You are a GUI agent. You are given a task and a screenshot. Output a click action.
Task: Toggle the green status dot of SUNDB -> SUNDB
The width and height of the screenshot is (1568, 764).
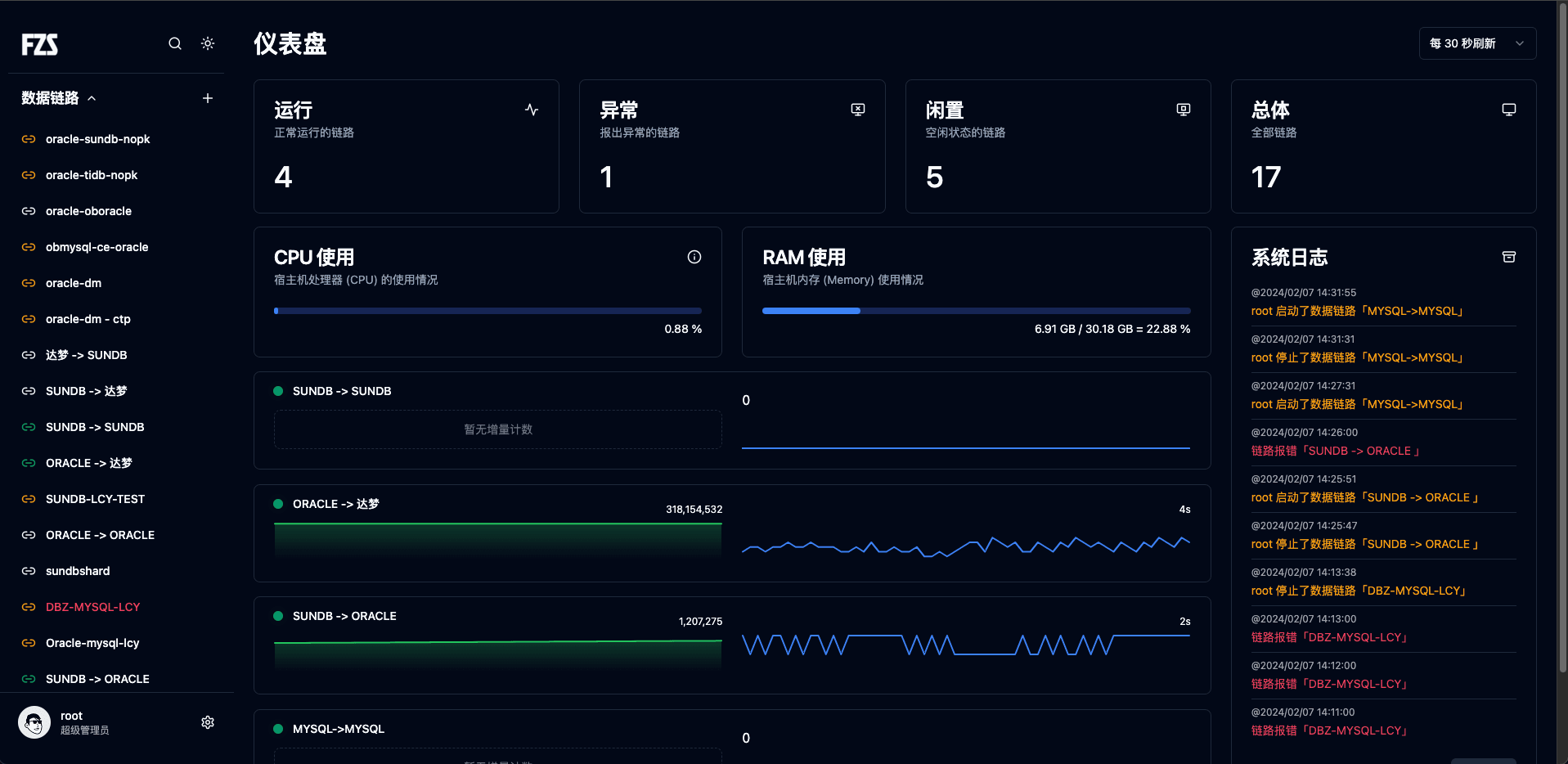click(278, 390)
